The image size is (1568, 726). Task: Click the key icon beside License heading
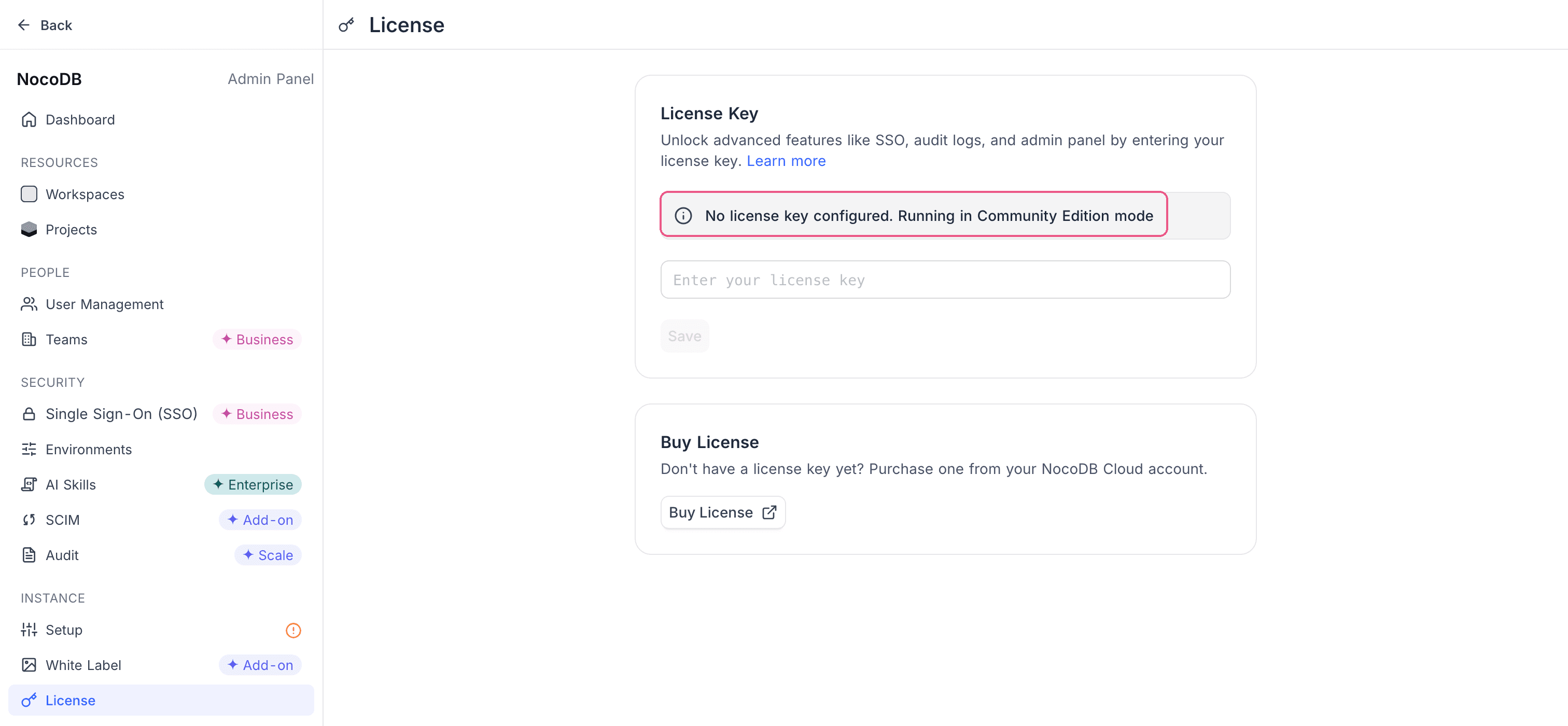346,25
